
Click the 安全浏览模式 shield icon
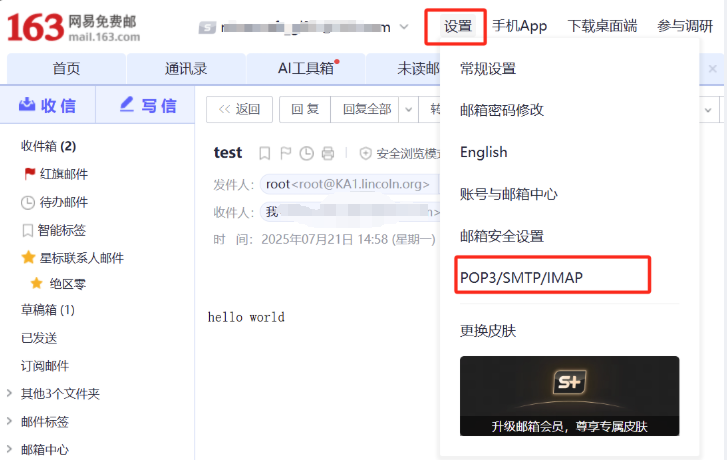pos(365,153)
